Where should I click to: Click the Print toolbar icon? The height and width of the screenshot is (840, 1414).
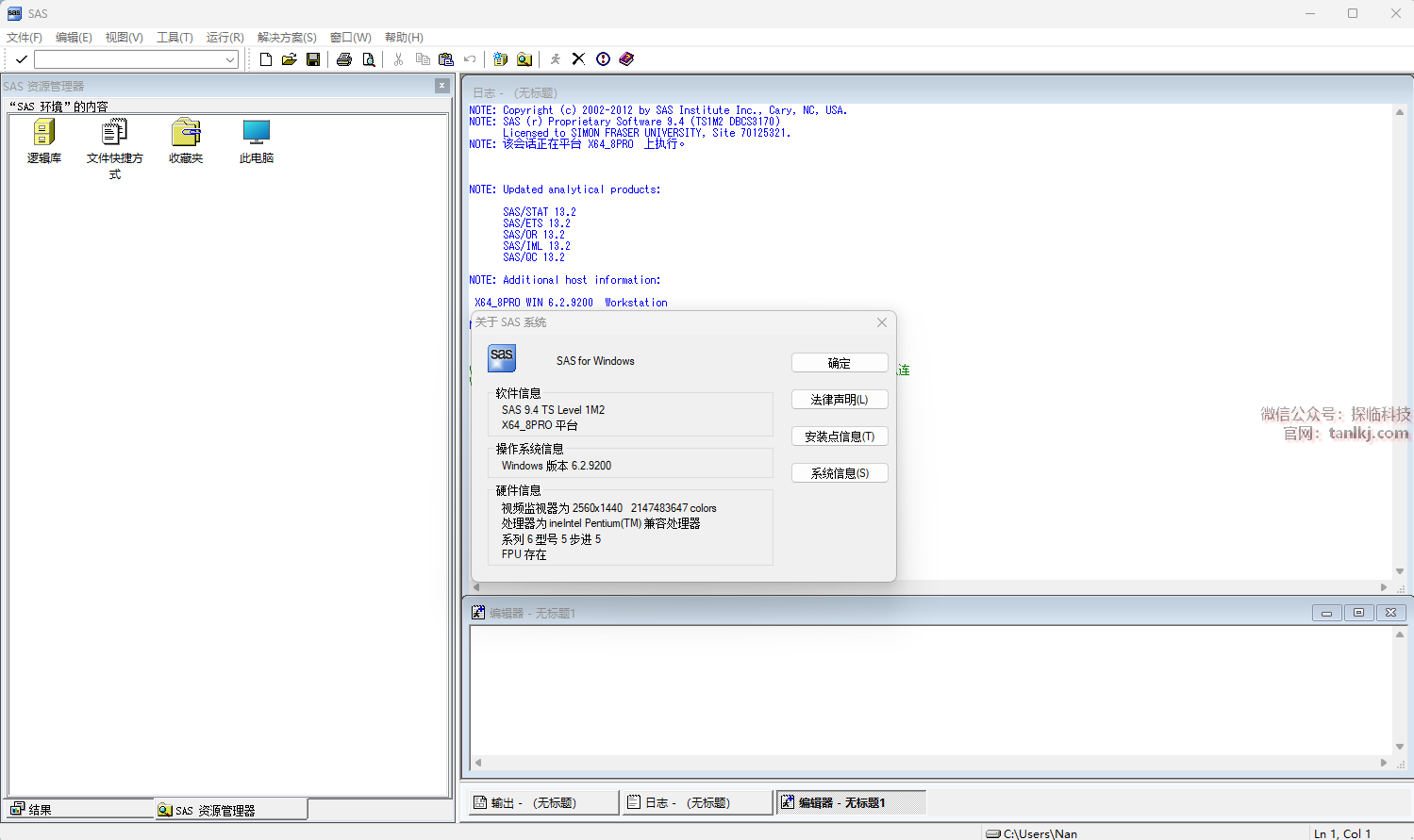344,59
